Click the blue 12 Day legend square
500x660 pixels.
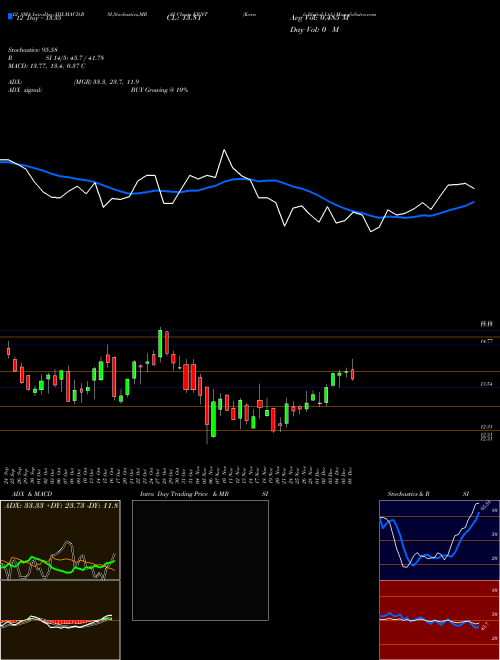(x=10, y=16)
